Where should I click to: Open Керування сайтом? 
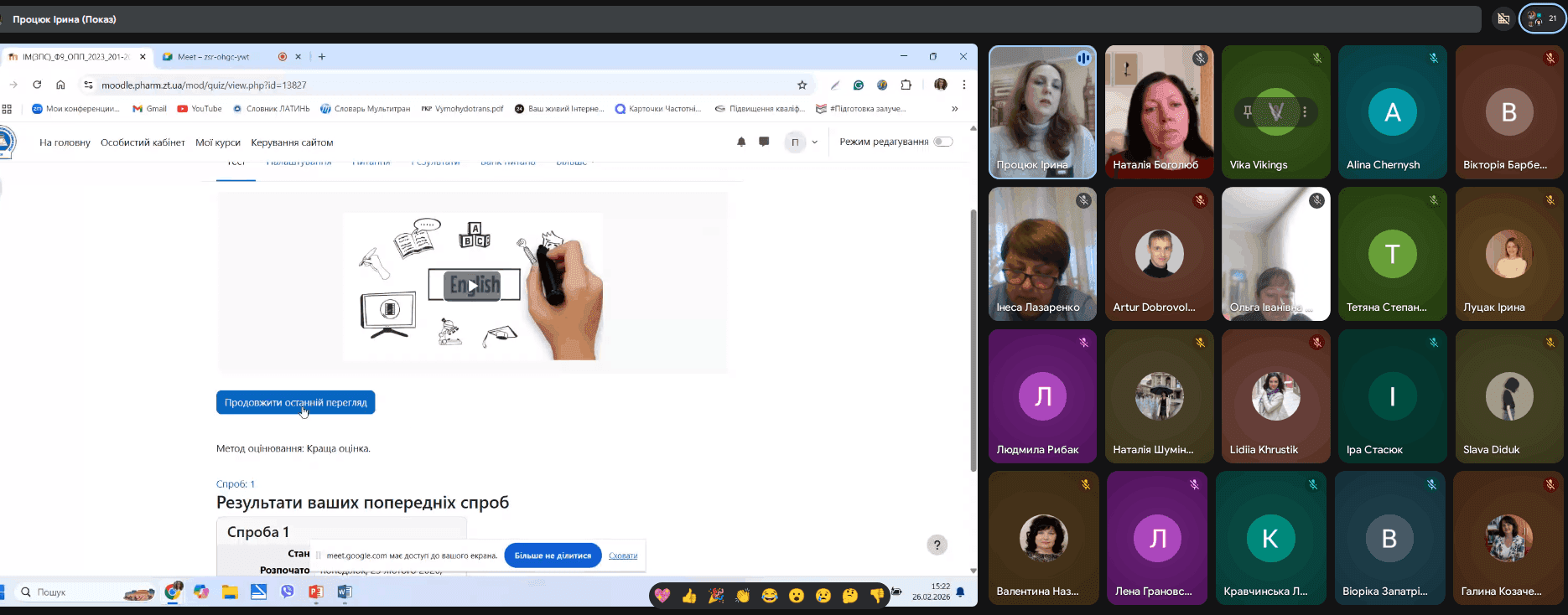292,142
